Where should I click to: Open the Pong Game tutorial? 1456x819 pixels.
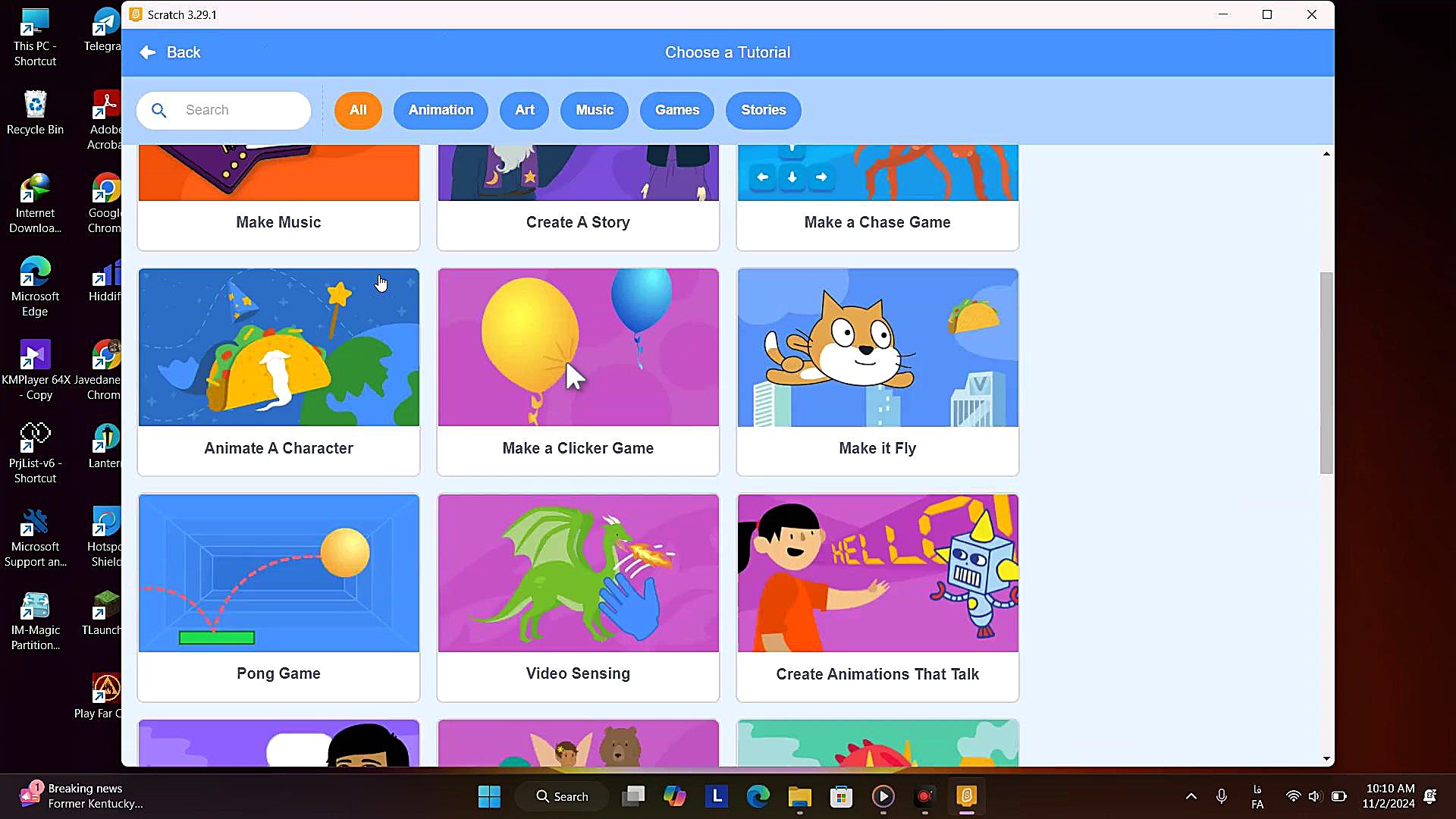point(278,597)
